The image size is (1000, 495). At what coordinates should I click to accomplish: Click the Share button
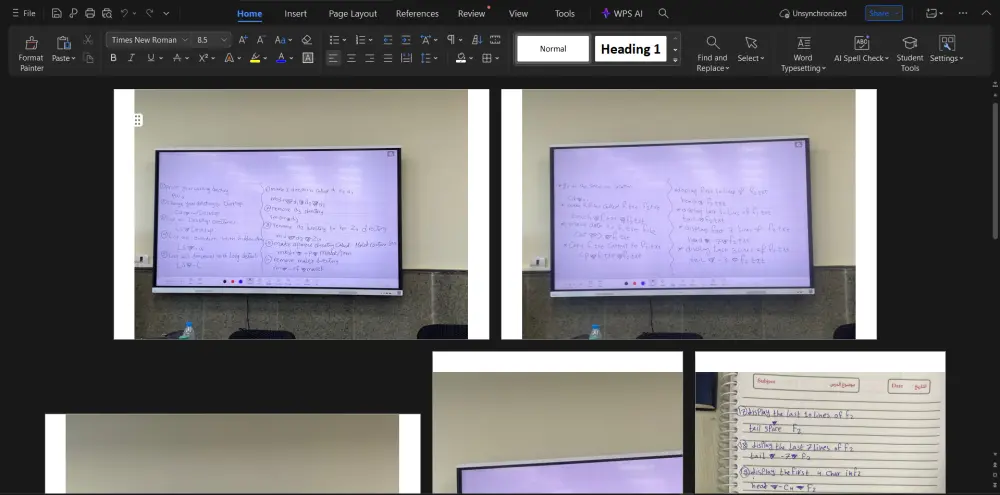pyautogui.click(x=883, y=13)
